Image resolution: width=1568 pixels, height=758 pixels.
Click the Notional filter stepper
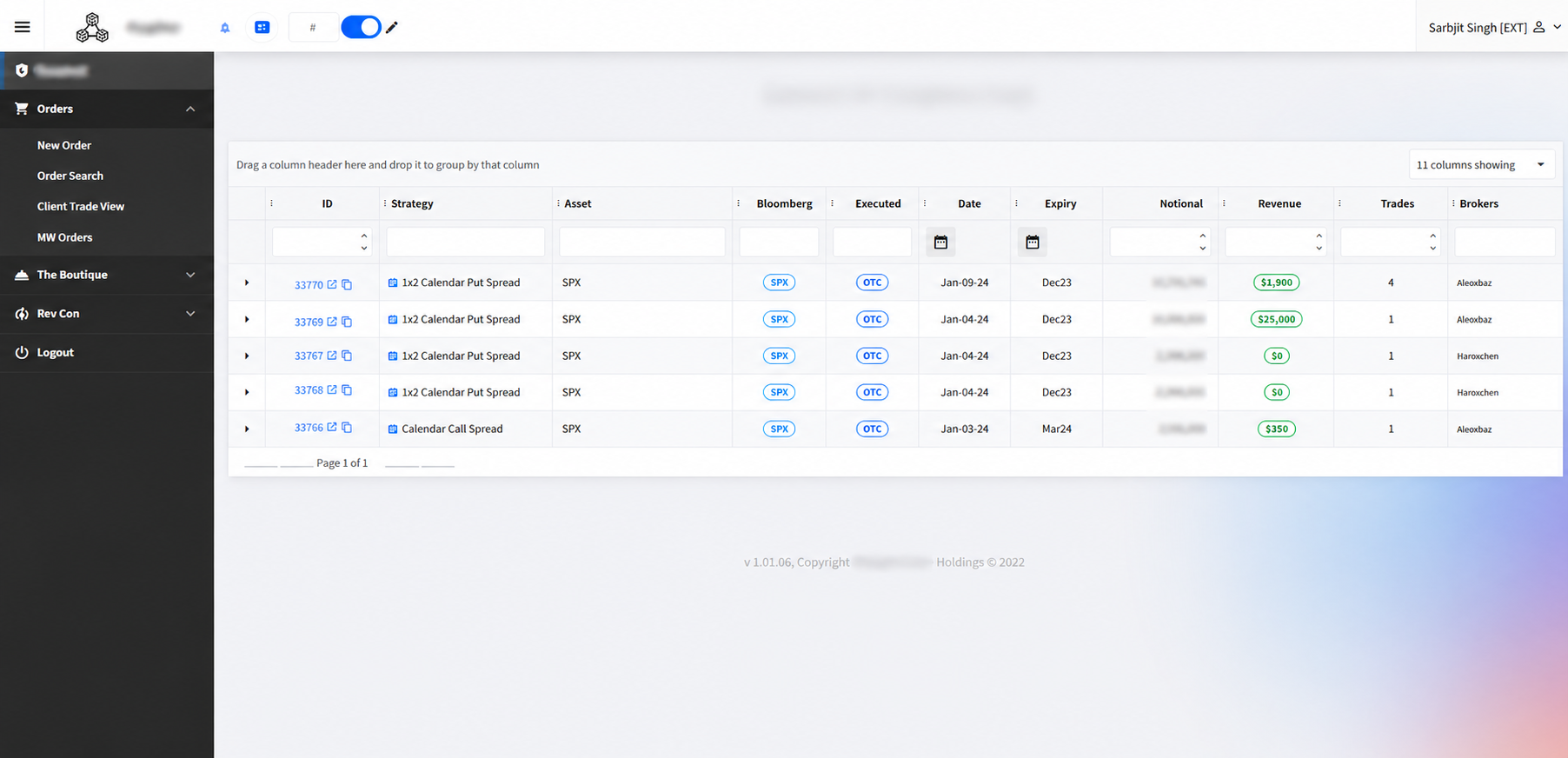pos(1203,242)
